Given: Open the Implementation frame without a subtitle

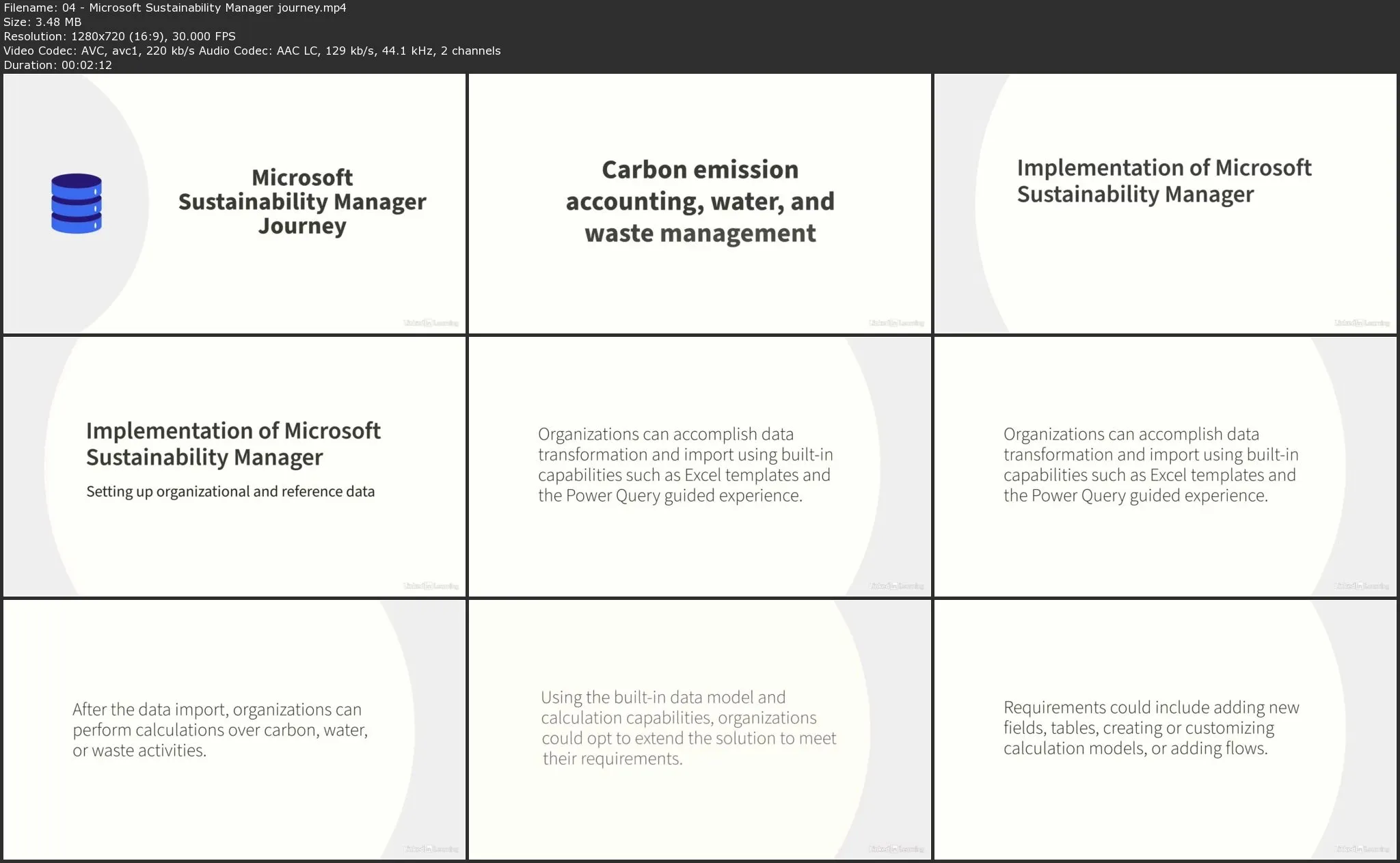Looking at the screenshot, I should [1166, 204].
